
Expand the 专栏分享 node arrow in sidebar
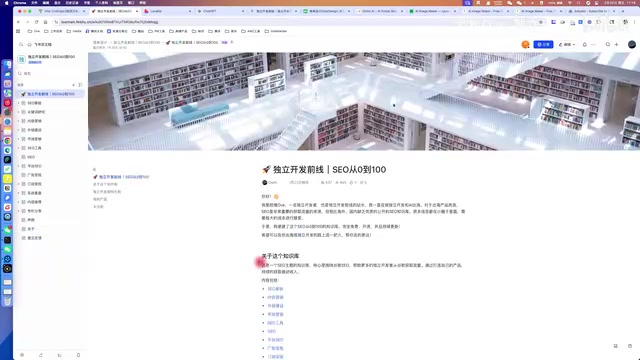tap(18, 211)
